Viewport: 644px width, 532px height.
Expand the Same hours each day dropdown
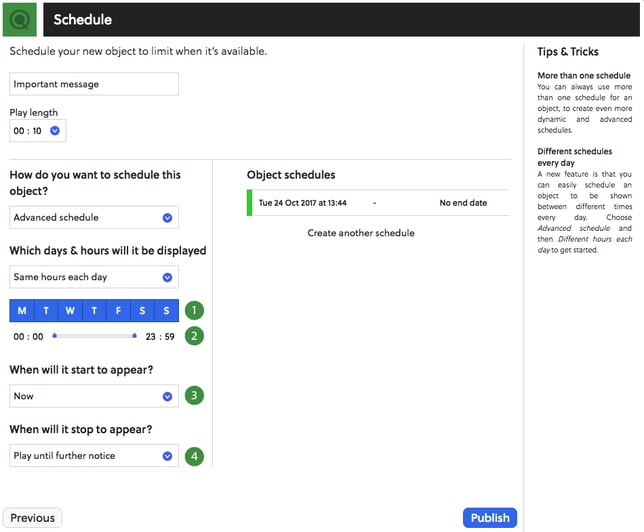94,277
